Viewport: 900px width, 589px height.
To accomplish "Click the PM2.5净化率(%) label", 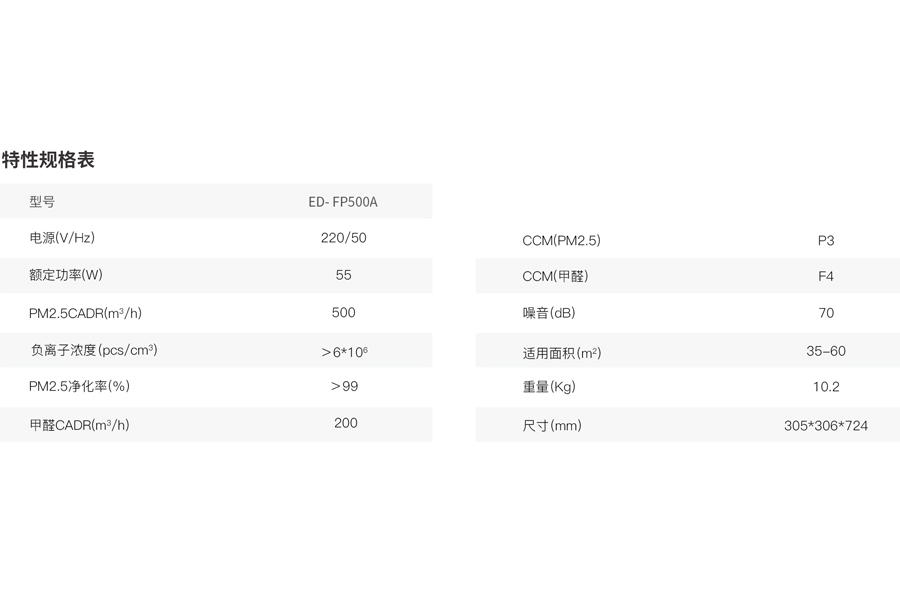I will (x=79, y=386).
